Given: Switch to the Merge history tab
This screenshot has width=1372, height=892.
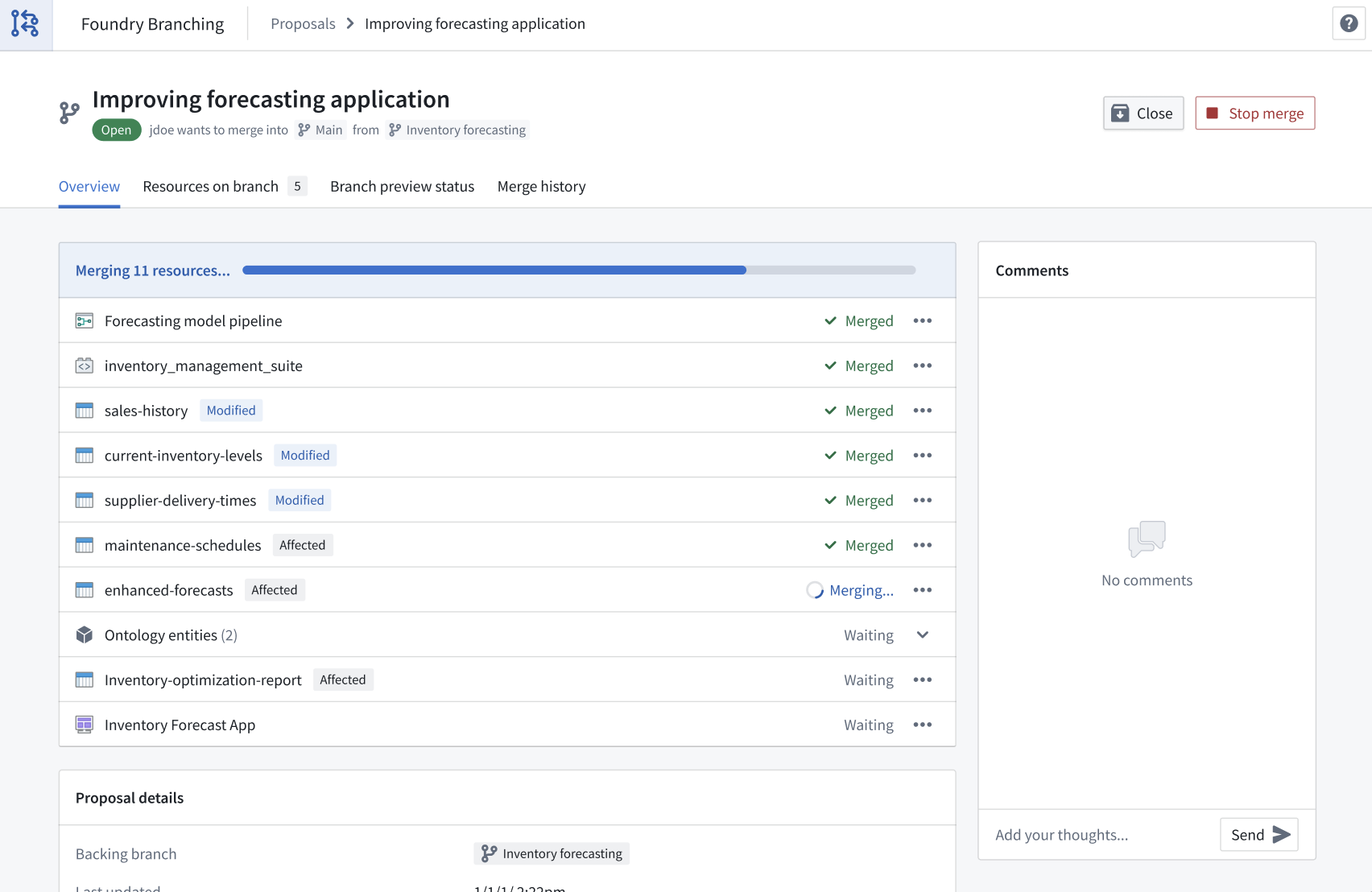Looking at the screenshot, I should click(541, 186).
